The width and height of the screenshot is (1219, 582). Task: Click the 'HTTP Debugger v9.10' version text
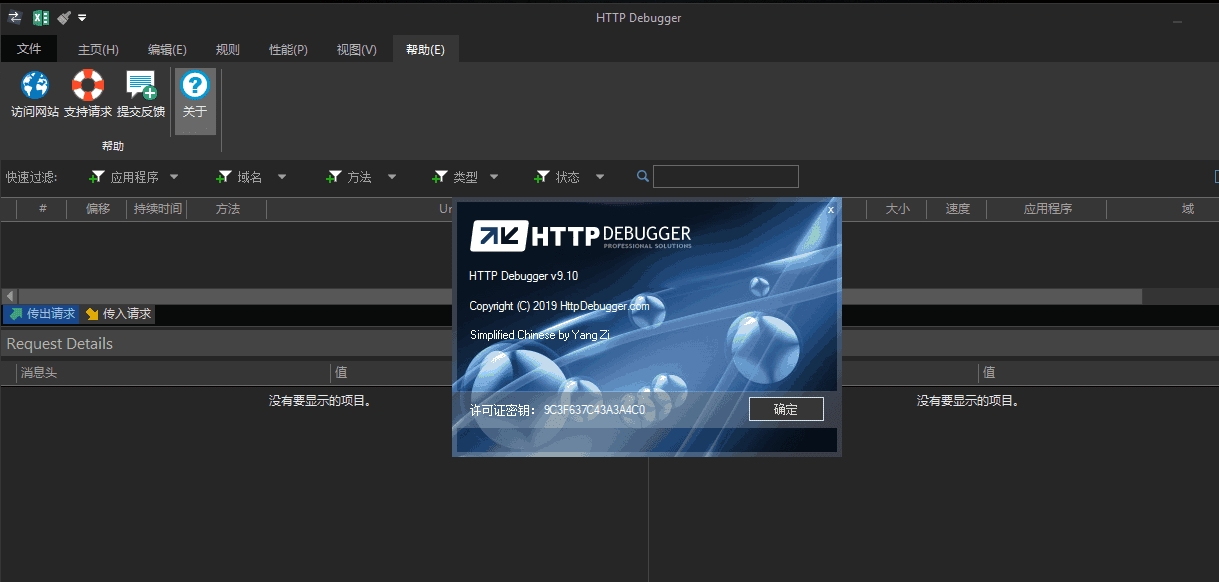pos(523,276)
